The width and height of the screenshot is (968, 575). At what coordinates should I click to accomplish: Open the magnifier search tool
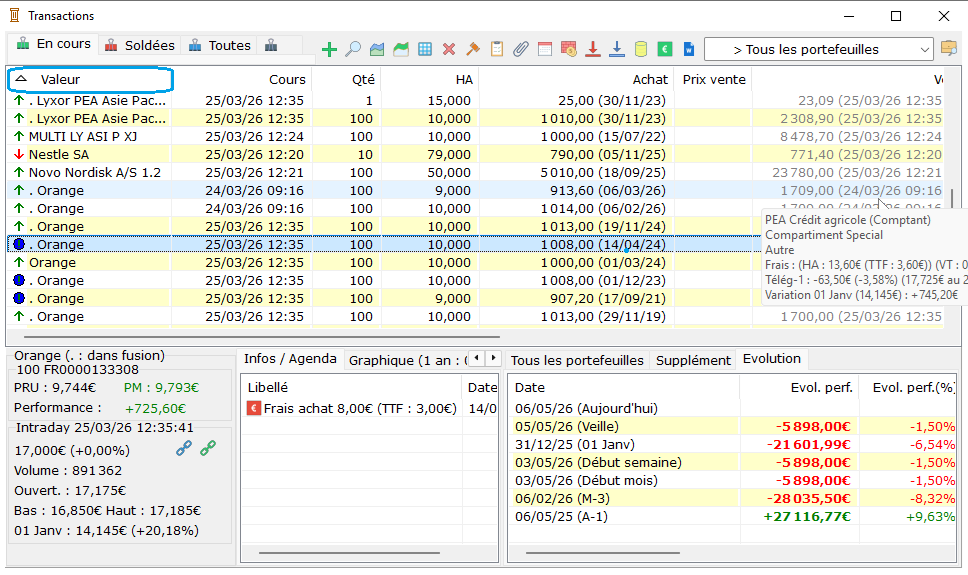coord(353,49)
